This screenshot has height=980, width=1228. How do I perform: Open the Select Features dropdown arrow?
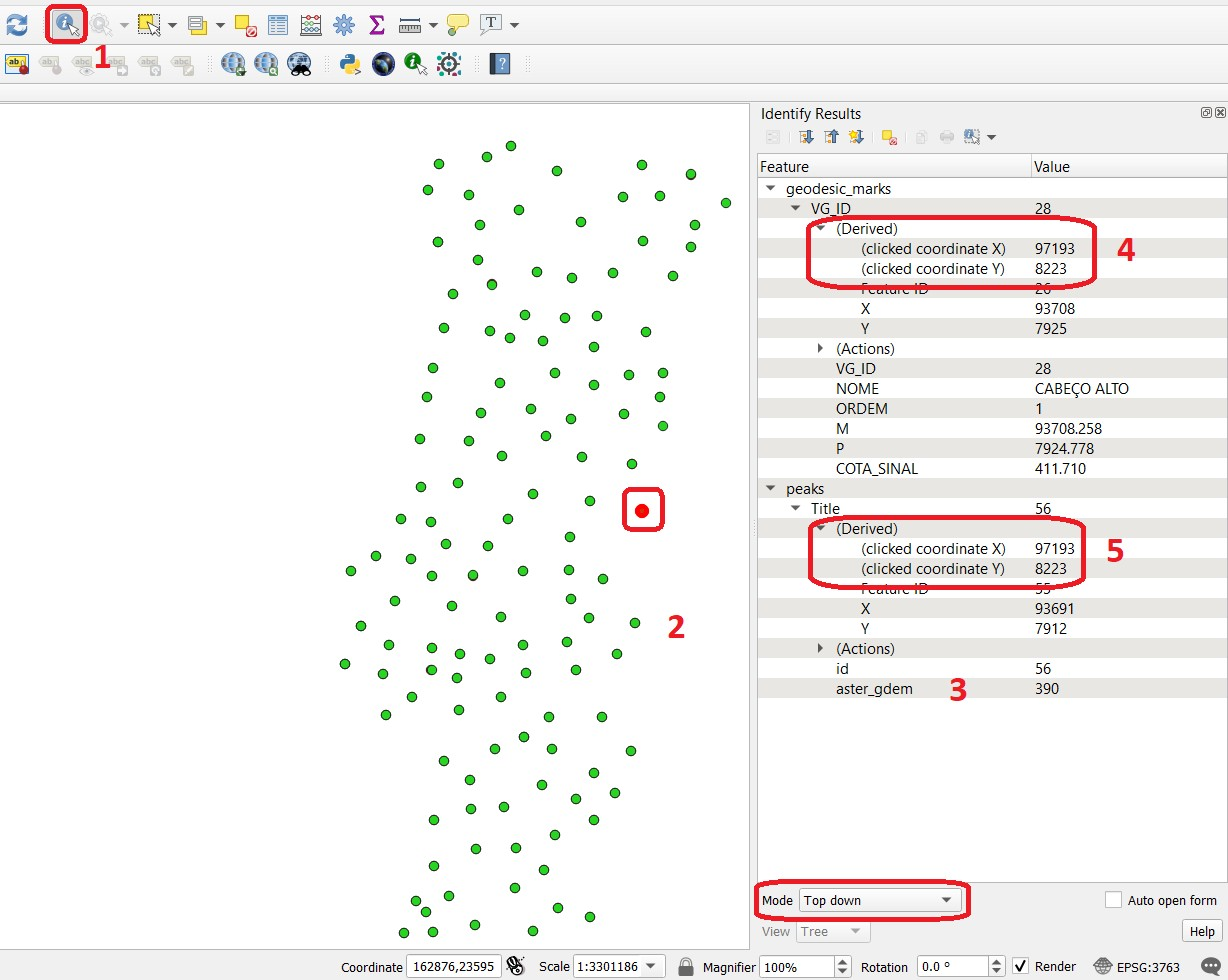click(x=172, y=24)
